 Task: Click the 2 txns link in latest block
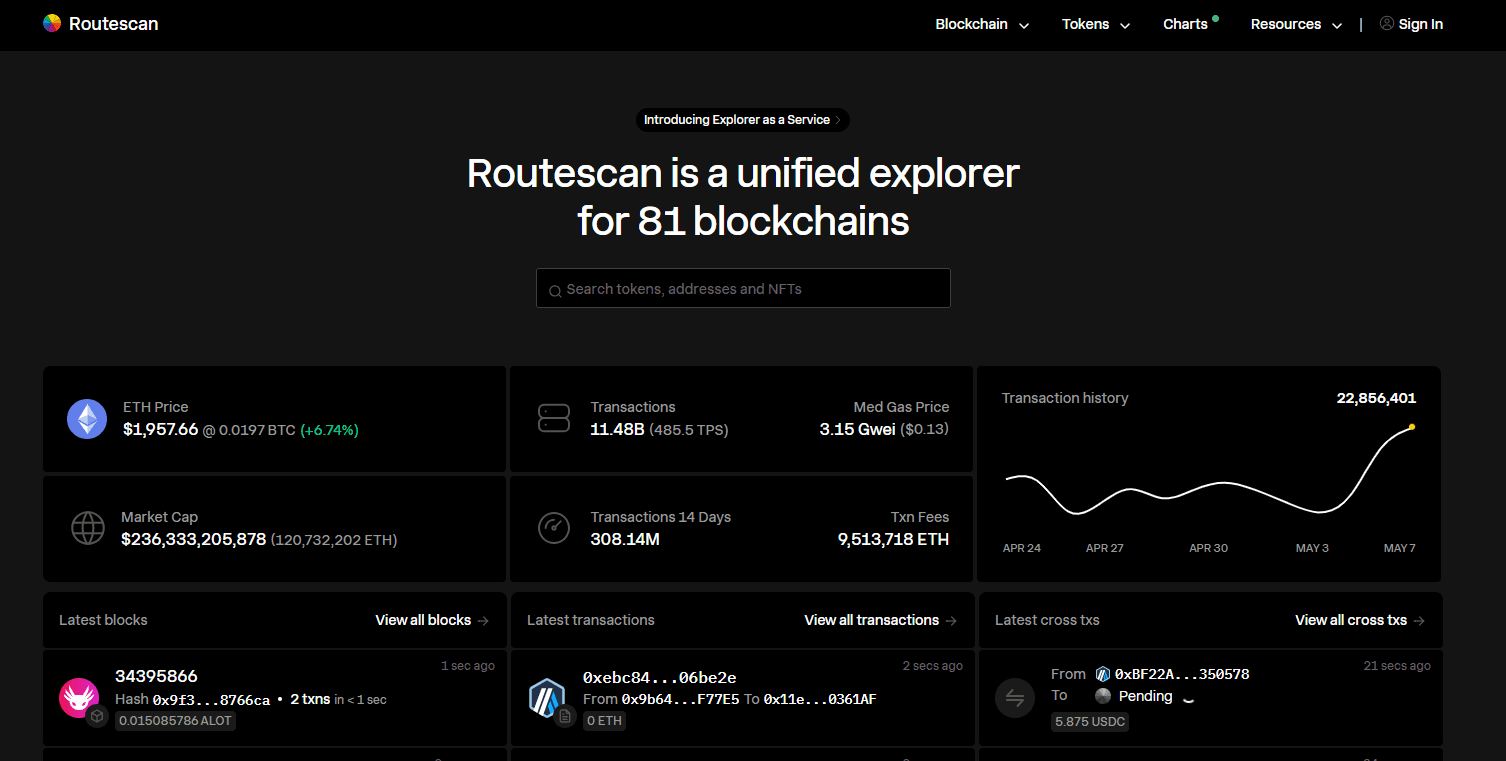click(310, 699)
